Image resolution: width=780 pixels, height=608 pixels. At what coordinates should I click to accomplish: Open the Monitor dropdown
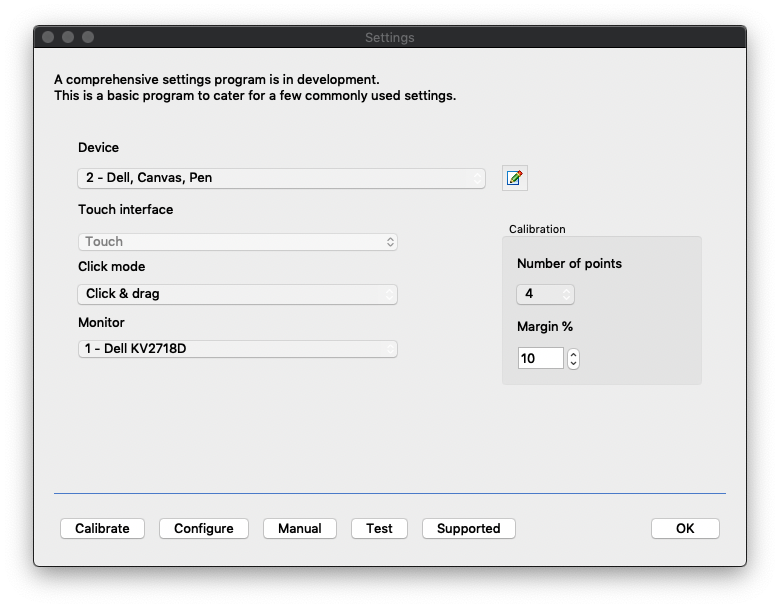[238, 349]
